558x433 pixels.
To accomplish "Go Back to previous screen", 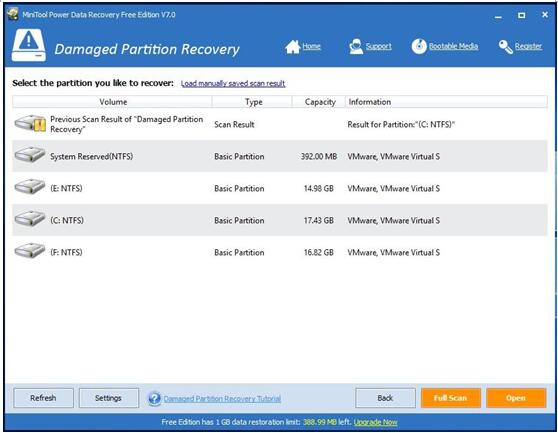I will pos(385,398).
